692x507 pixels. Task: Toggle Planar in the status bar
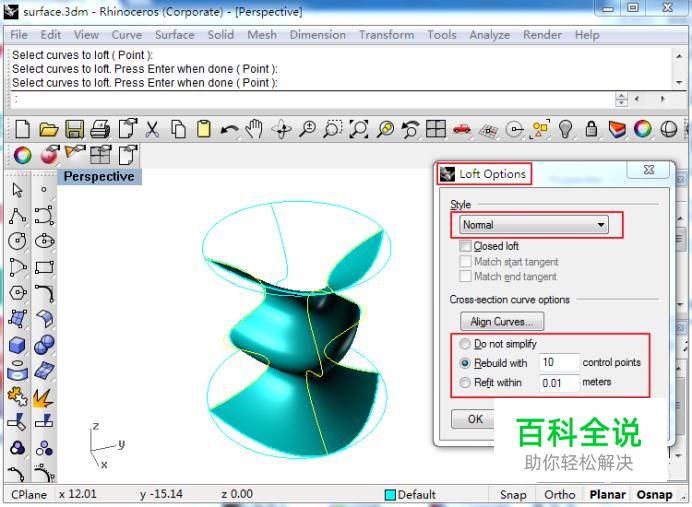(x=607, y=495)
